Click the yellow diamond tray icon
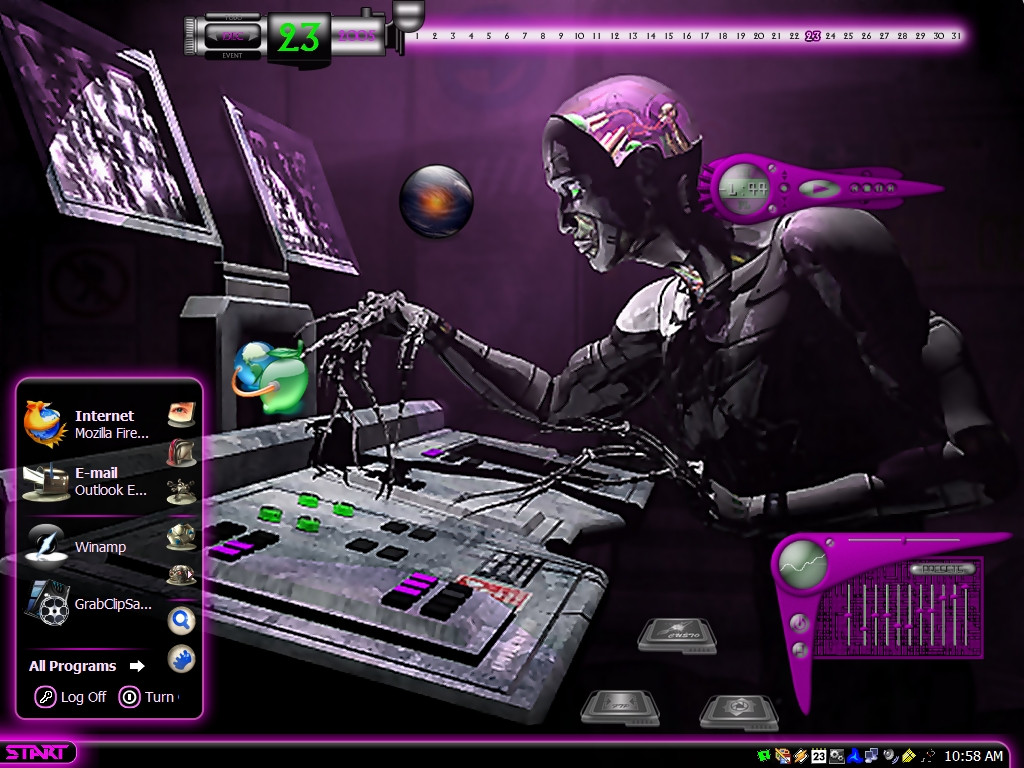The width and height of the screenshot is (1024, 768). click(x=908, y=756)
